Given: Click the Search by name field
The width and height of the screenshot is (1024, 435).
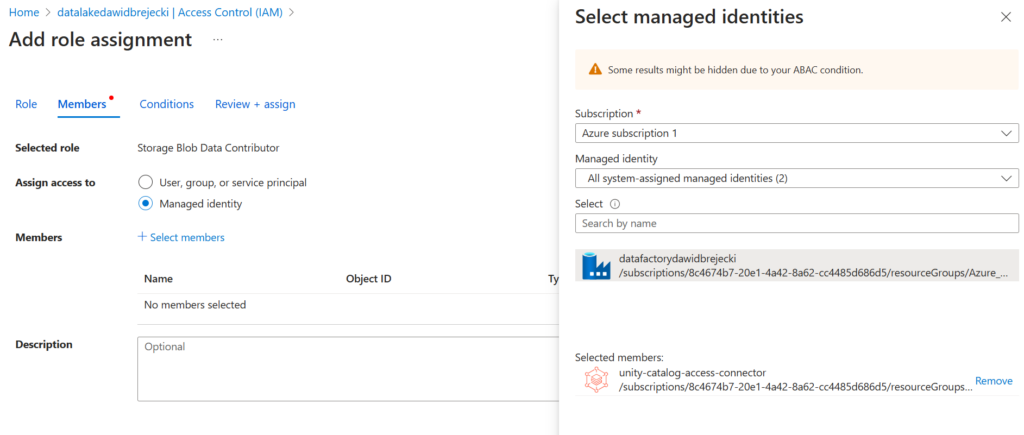Looking at the screenshot, I should [796, 223].
